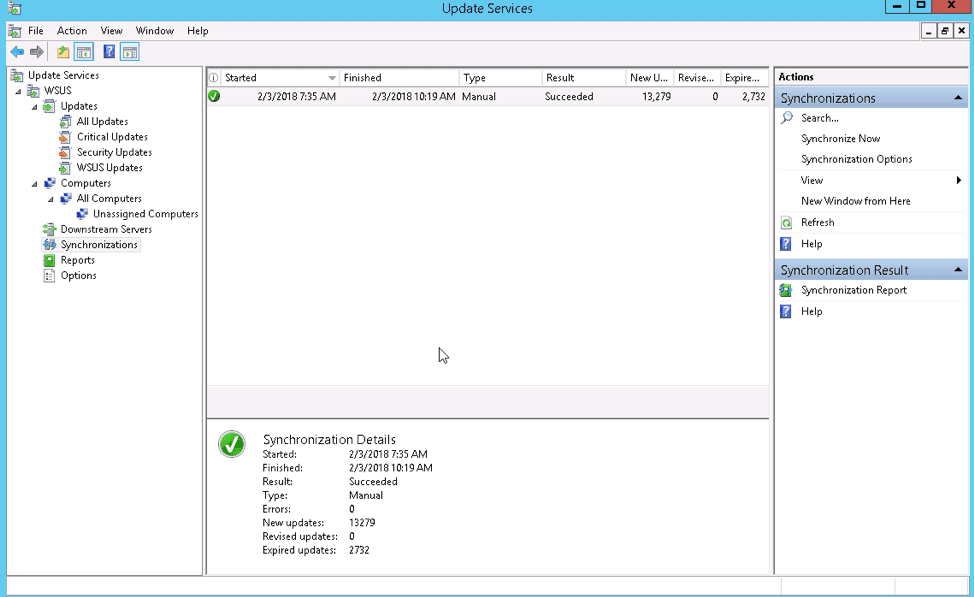
Task: Click the Refresh icon in Actions pane
Action: pos(787,223)
